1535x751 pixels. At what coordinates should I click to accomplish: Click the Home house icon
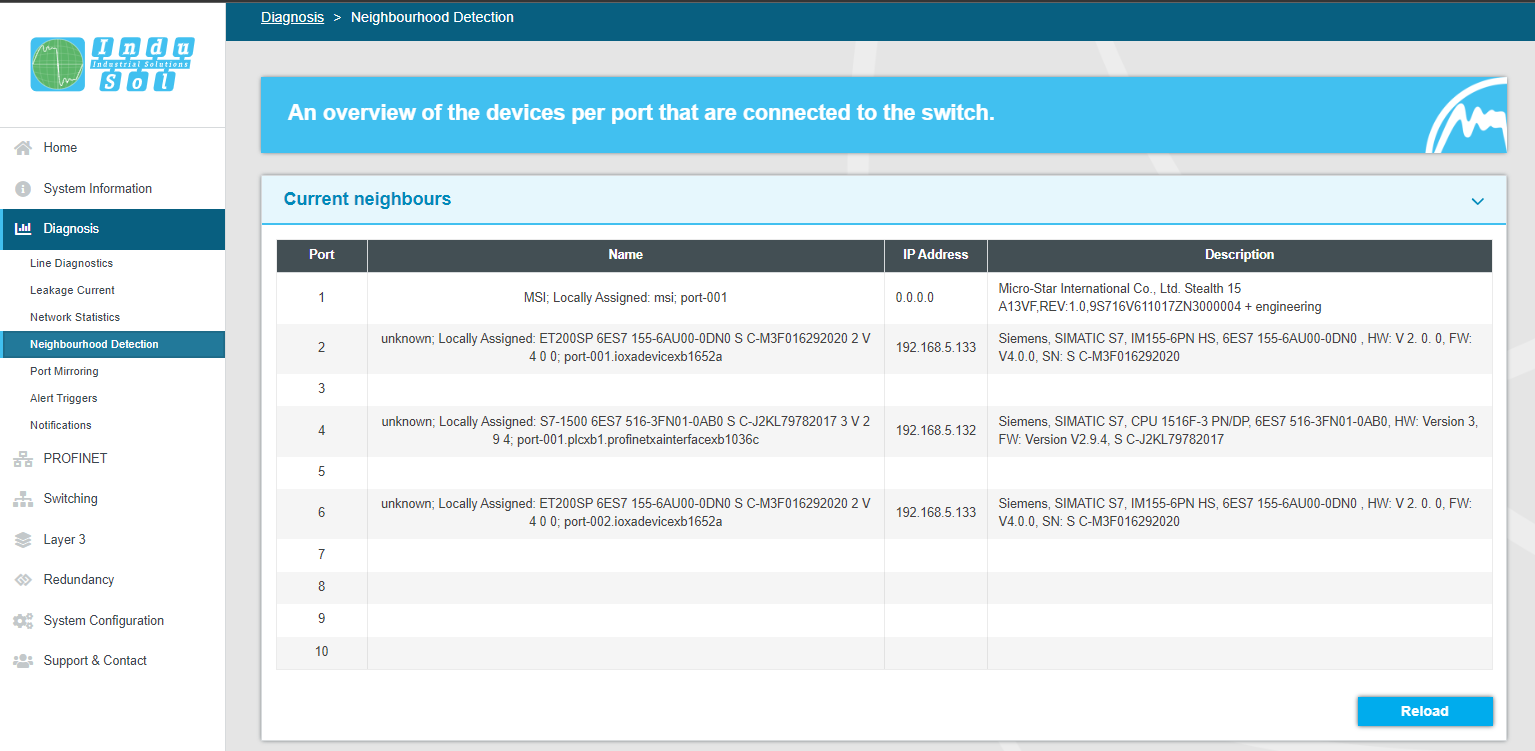23,148
